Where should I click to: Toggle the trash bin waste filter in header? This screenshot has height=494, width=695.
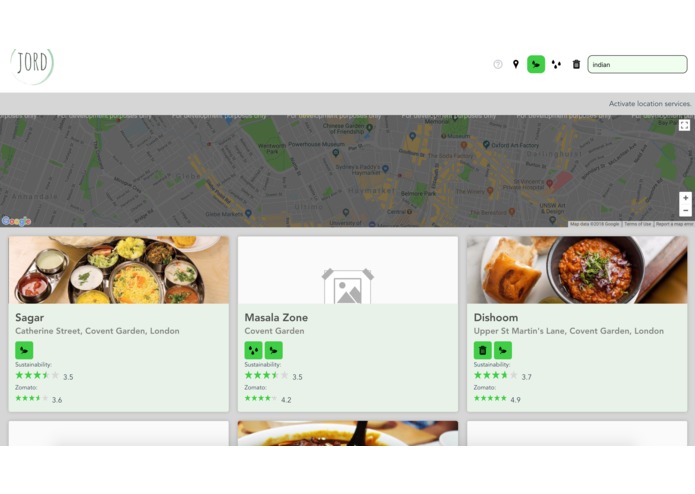(x=576, y=64)
